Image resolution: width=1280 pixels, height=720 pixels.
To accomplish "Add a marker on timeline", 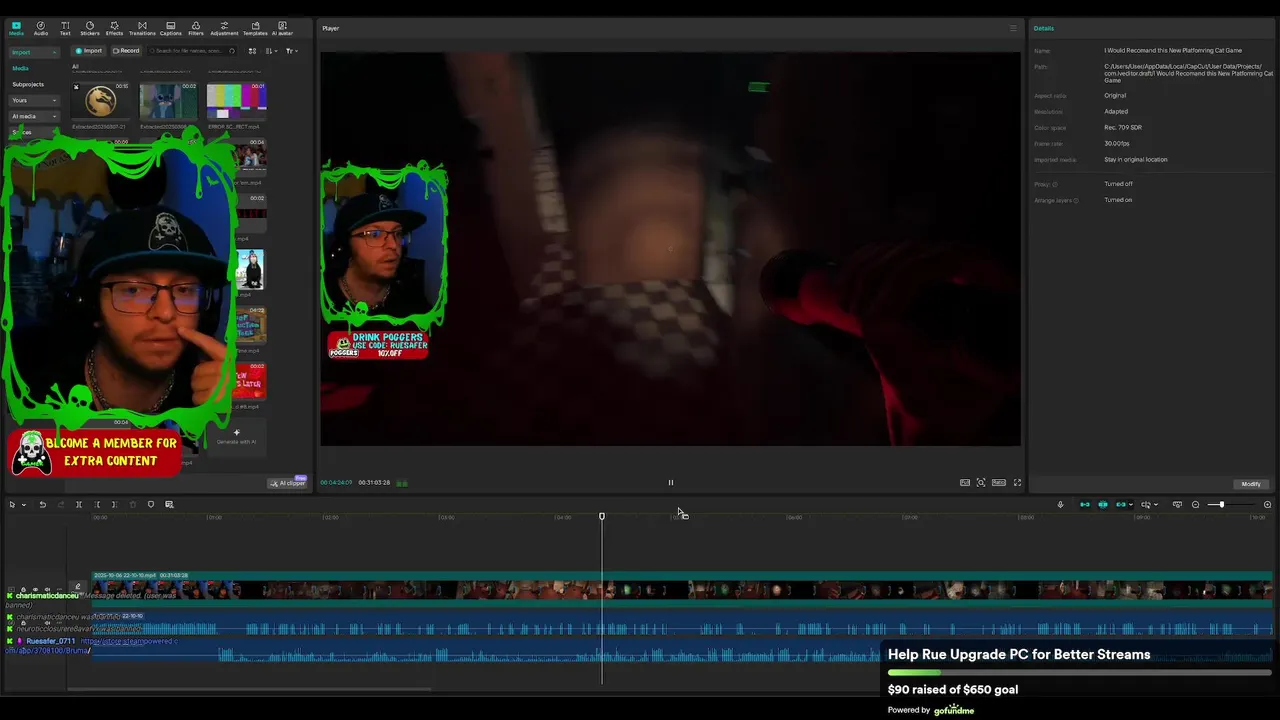I will (151, 505).
